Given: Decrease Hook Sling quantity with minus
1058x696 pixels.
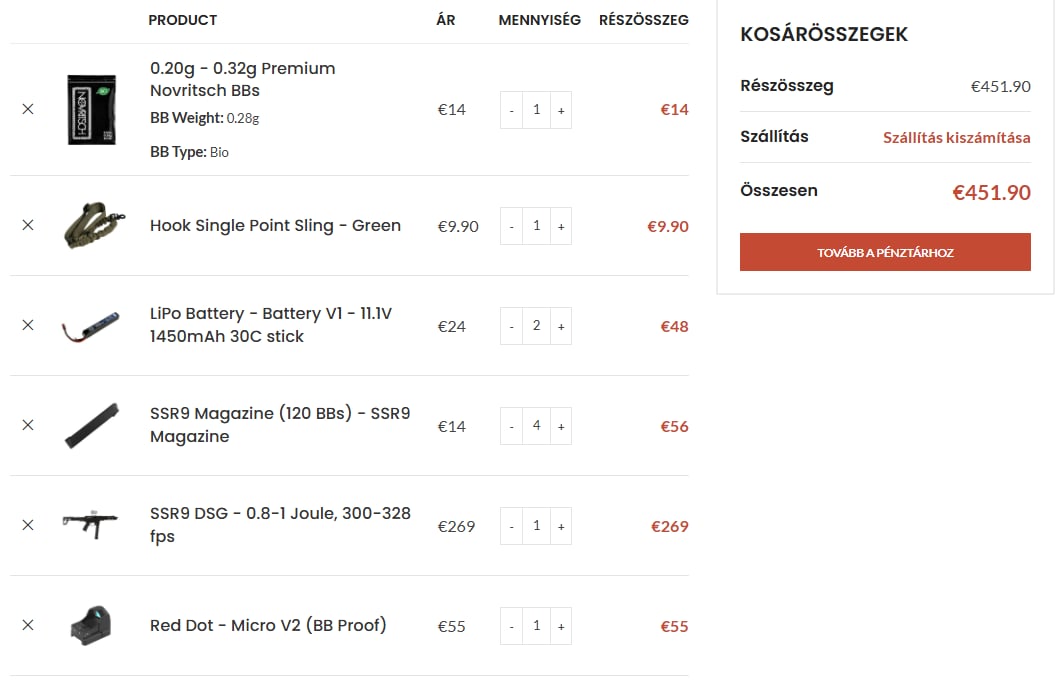Looking at the screenshot, I should pyautogui.click(x=511, y=227).
